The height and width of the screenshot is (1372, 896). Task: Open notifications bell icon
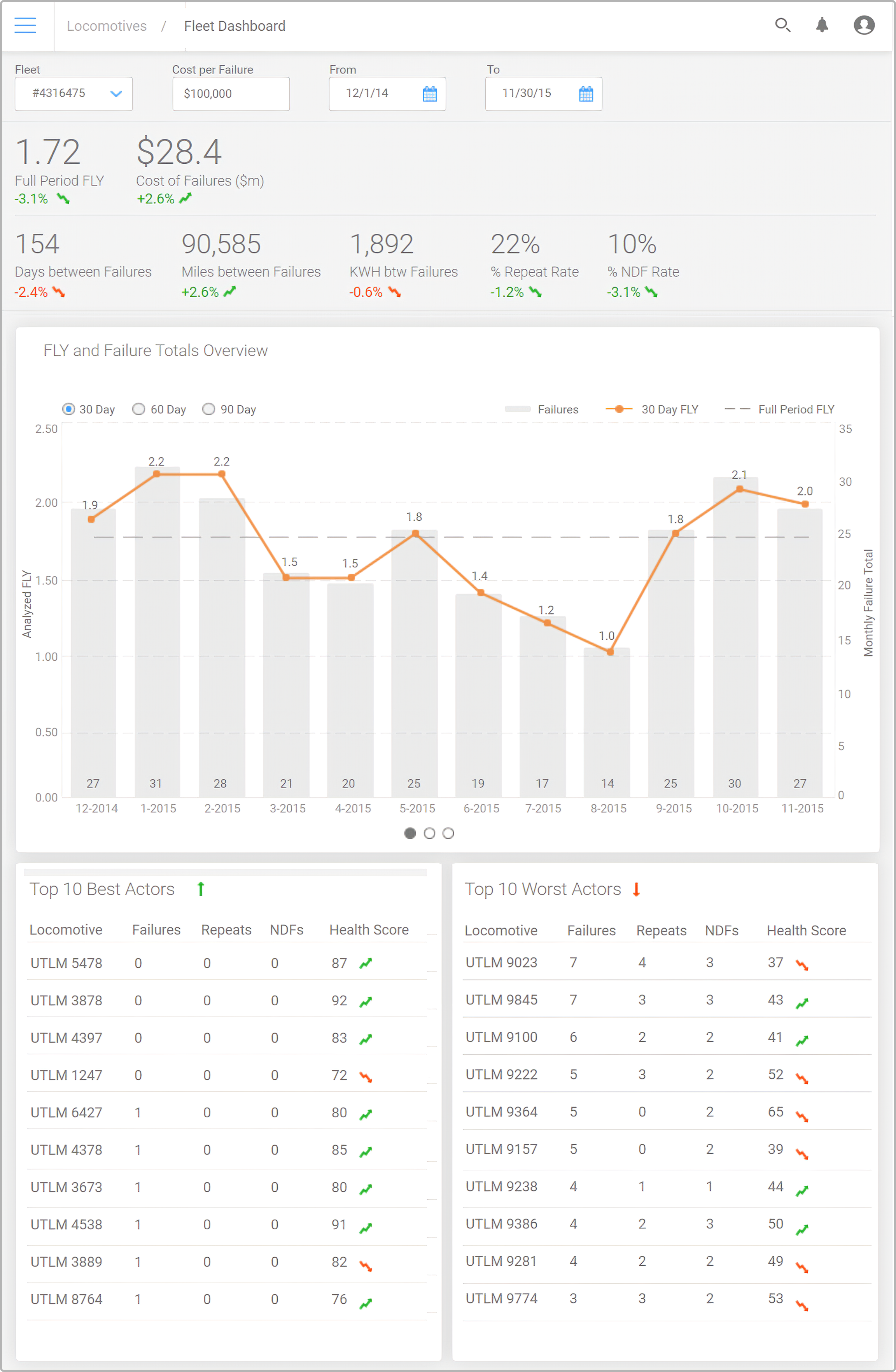[822, 25]
